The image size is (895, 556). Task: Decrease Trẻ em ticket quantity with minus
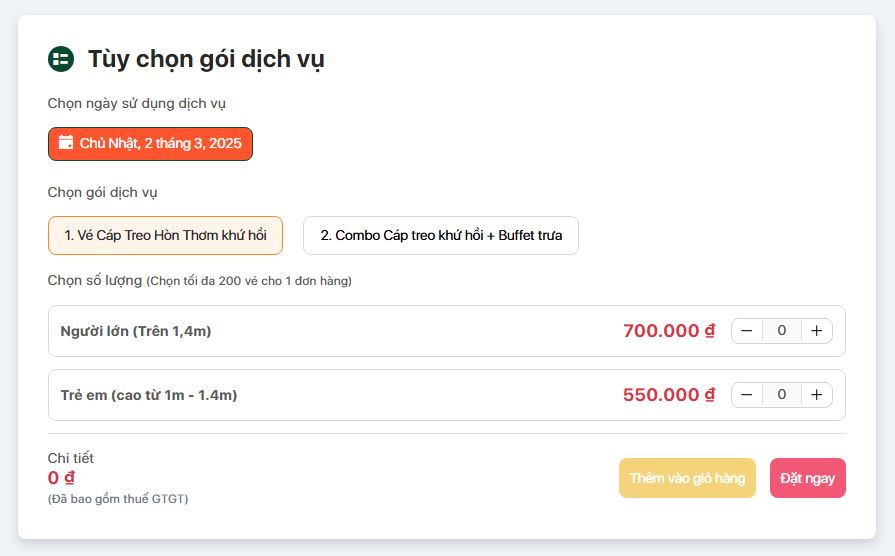pyautogui.click(x=747, y=394)
